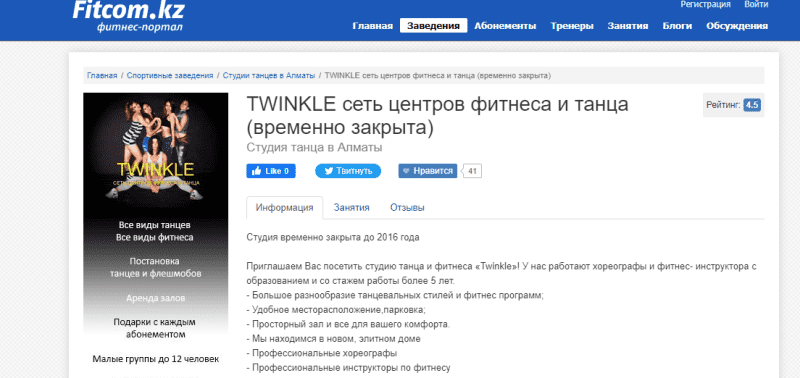Screen dimensions: 800x378
Task: Click the Нравится heart button
Action: click(x=428, y=171)
